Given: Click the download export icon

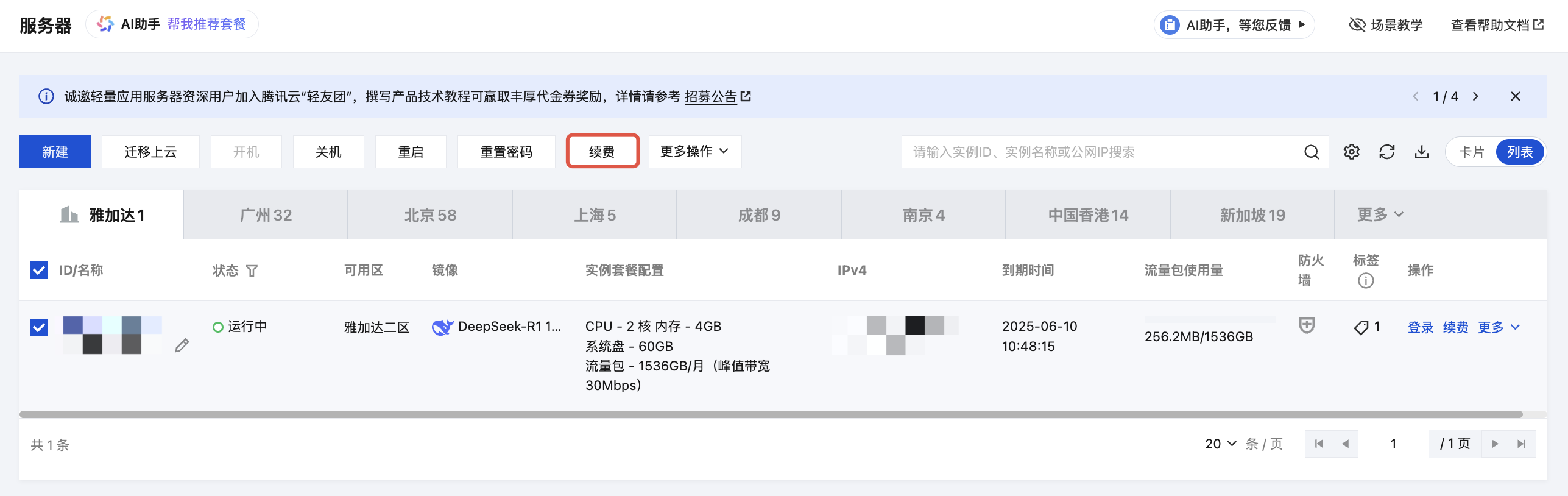Looking at the screenshot, I should (x=1421, y=152).
